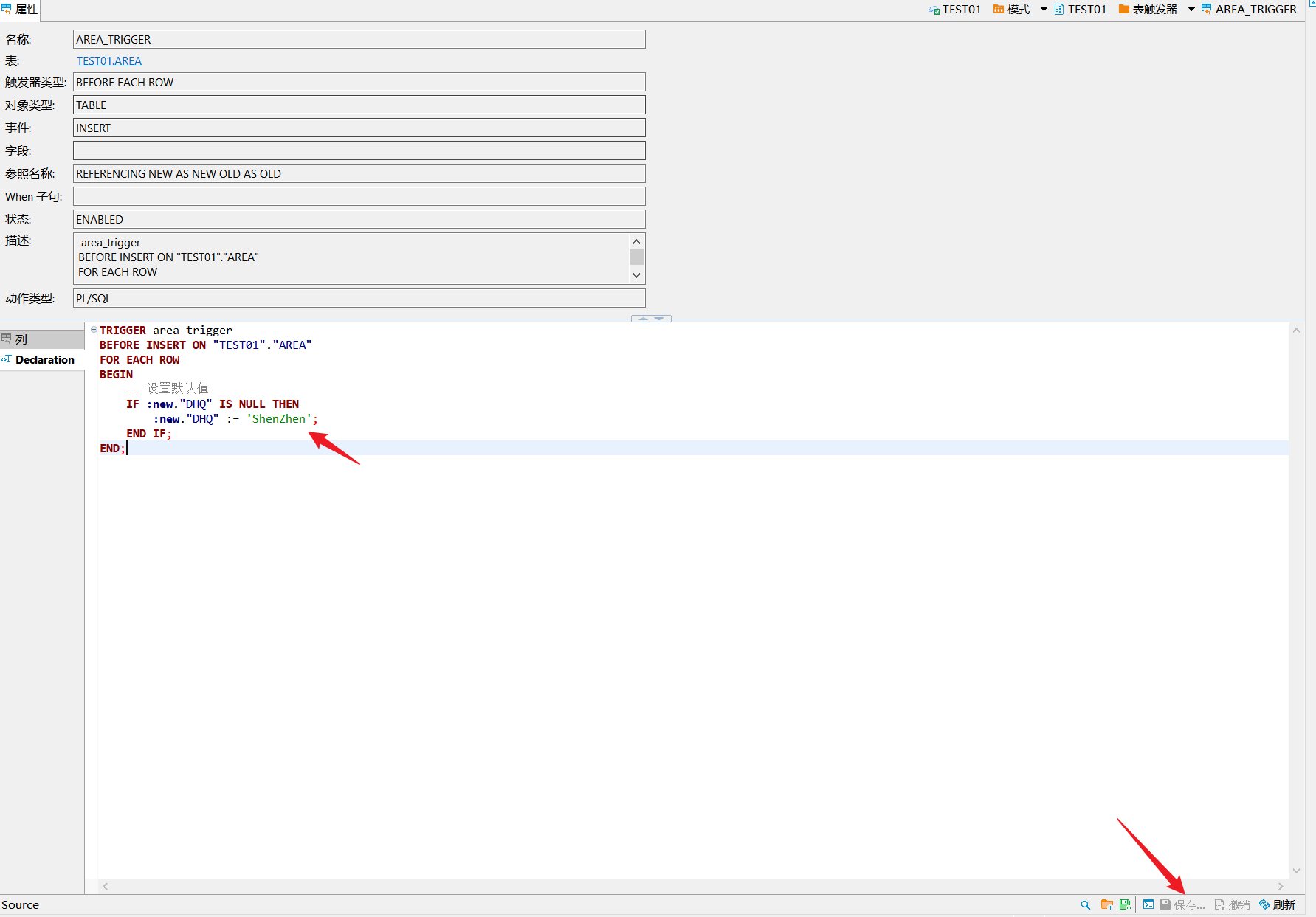Click the editor horizontal scroll-left arrow
Viewport: 1316px width, 917px height.
(x=106, y=886)
